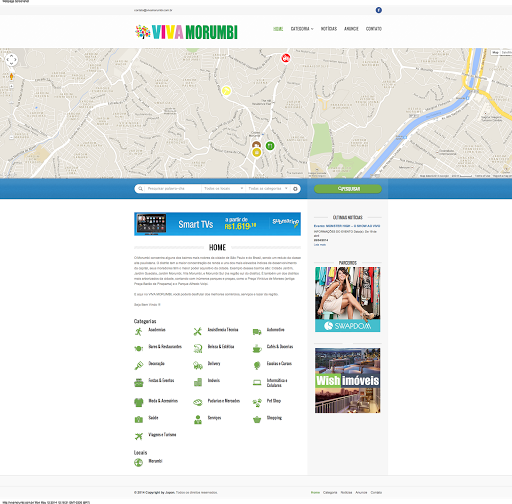Open the Facebook icon in the top bar
This screenshot has height=504, width=512.
pos(379,10)
